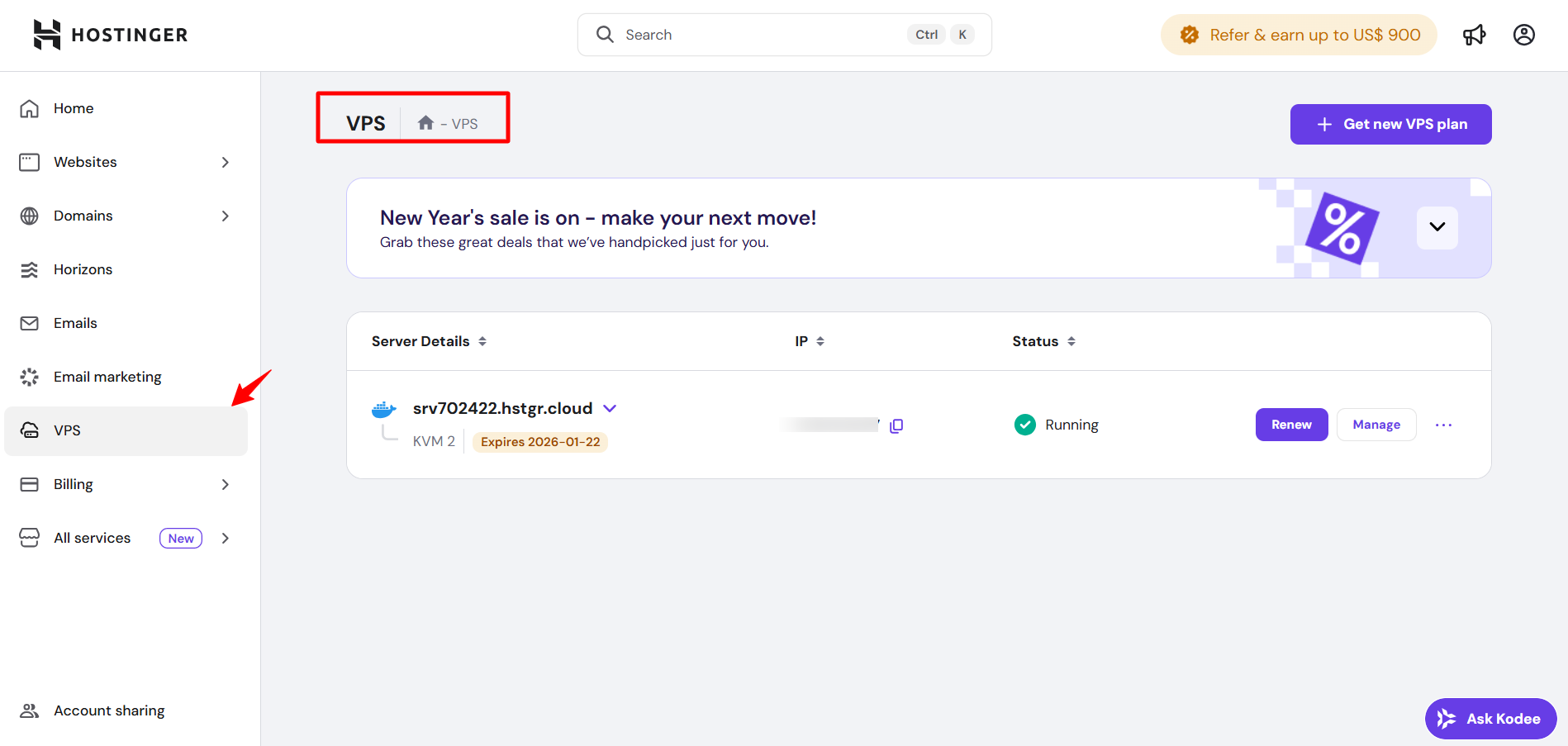Click the VPS breadcrumb text

(464, 124)
